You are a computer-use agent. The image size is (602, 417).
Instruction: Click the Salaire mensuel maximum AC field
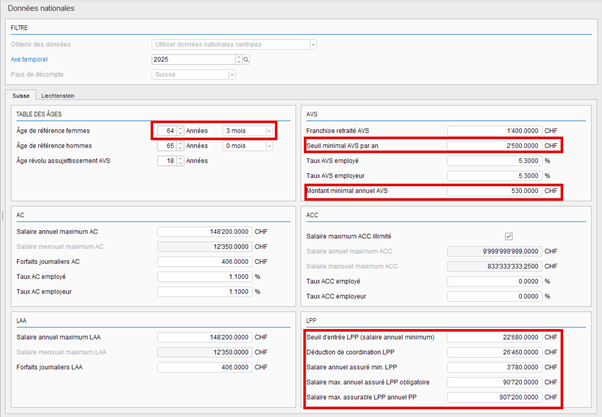coord(205,247)
